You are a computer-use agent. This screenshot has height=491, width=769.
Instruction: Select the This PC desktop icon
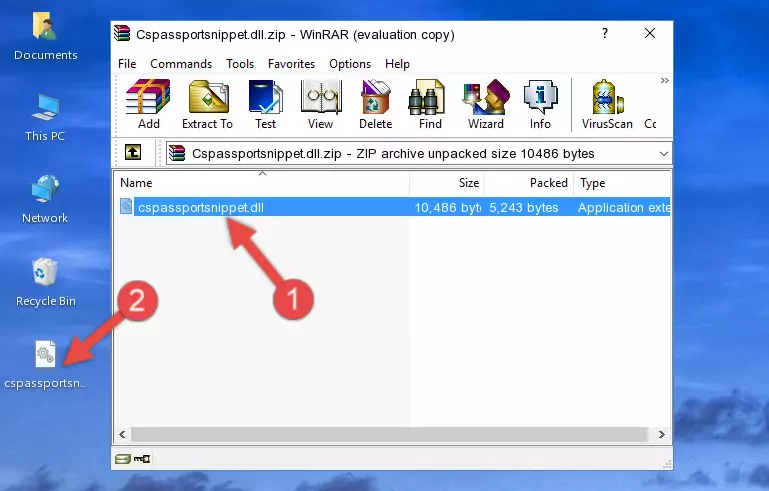(x=45, y=117)
